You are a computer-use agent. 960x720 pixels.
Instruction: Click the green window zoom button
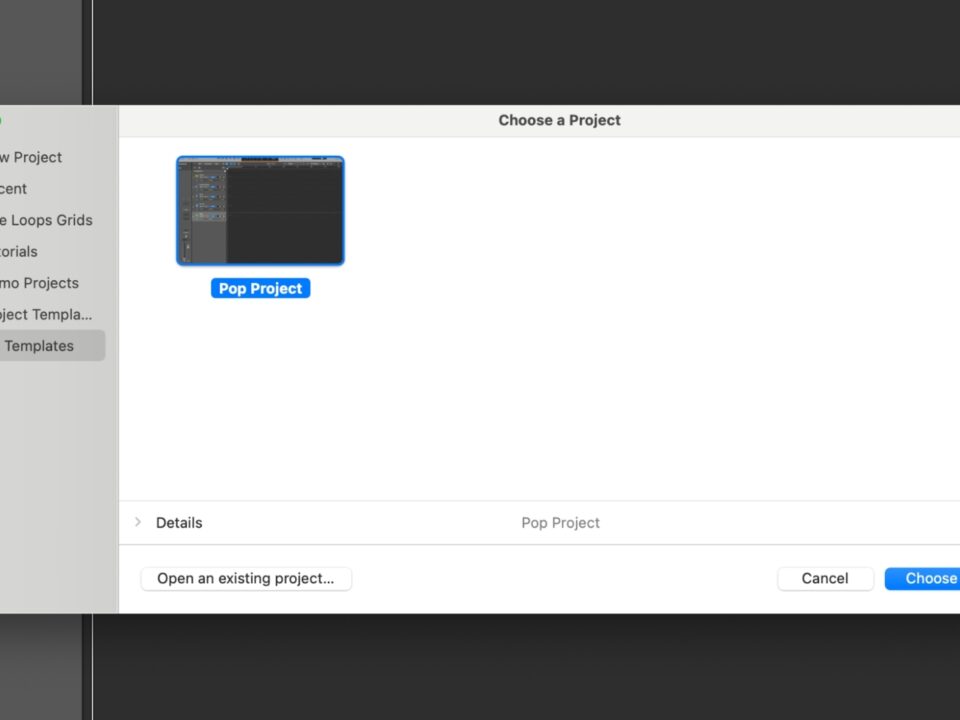tap(1, 121)
